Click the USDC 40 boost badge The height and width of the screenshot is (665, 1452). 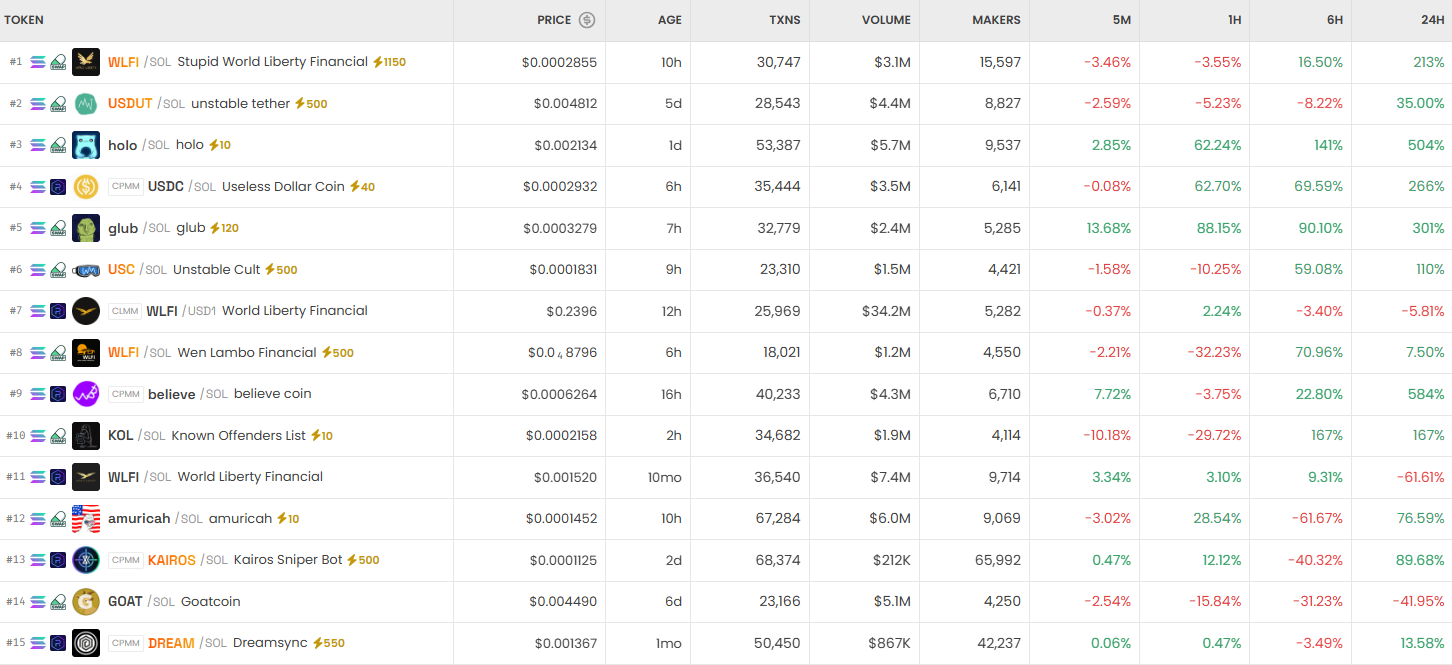click(x=362, y=187)
